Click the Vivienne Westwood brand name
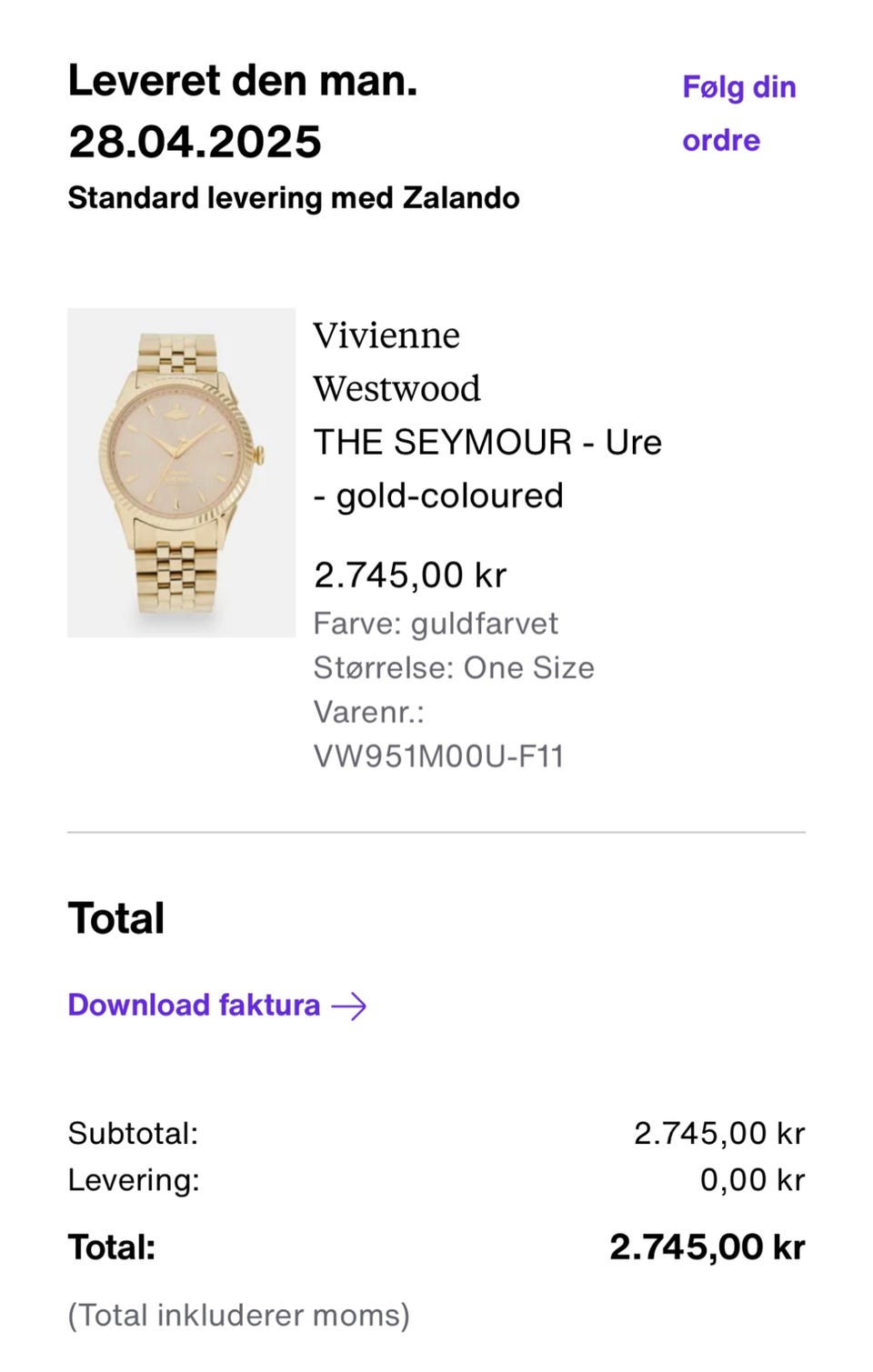 point(396,362)
